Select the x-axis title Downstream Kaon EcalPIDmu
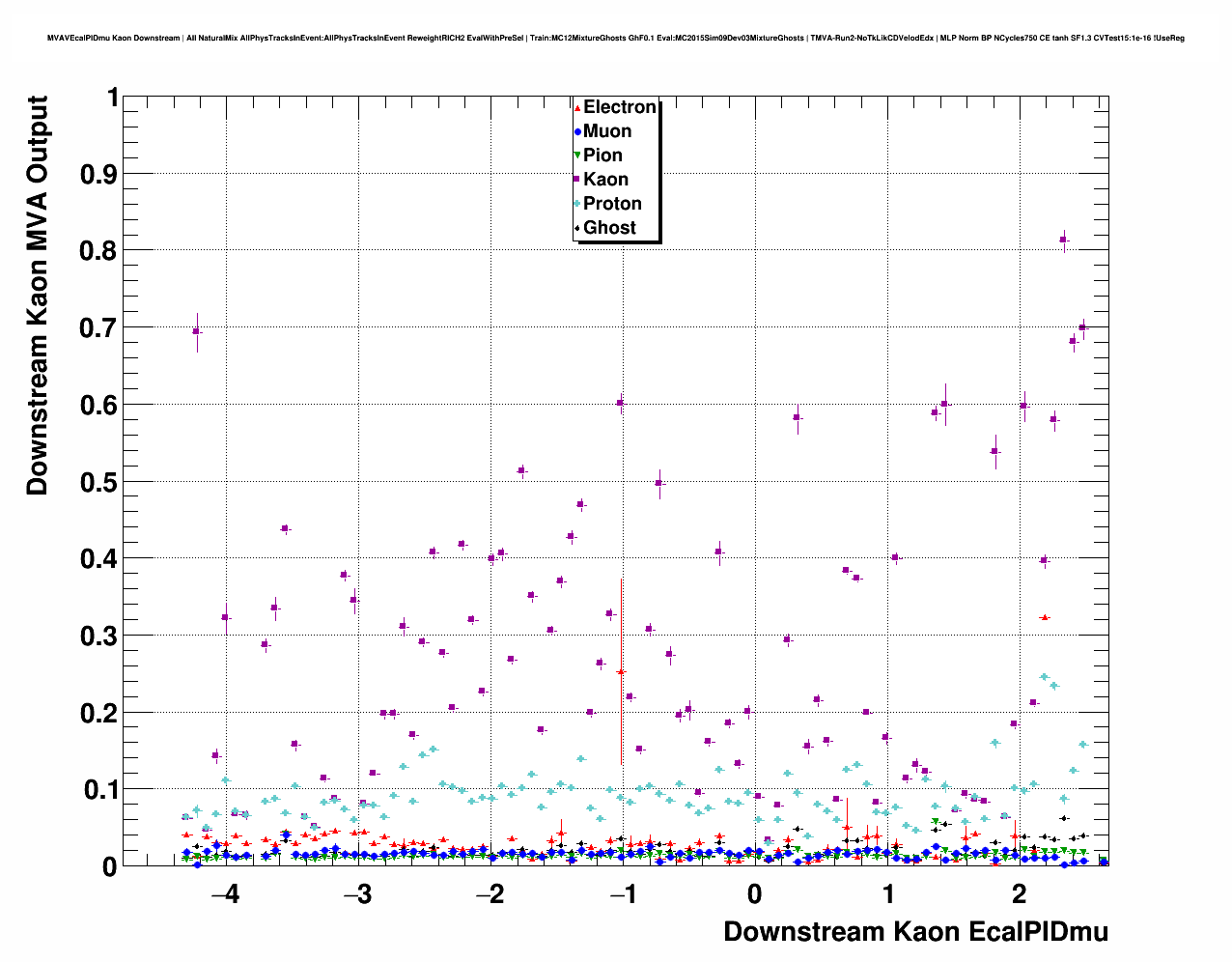The image size is (1232, 962). [x=915, y=932]
